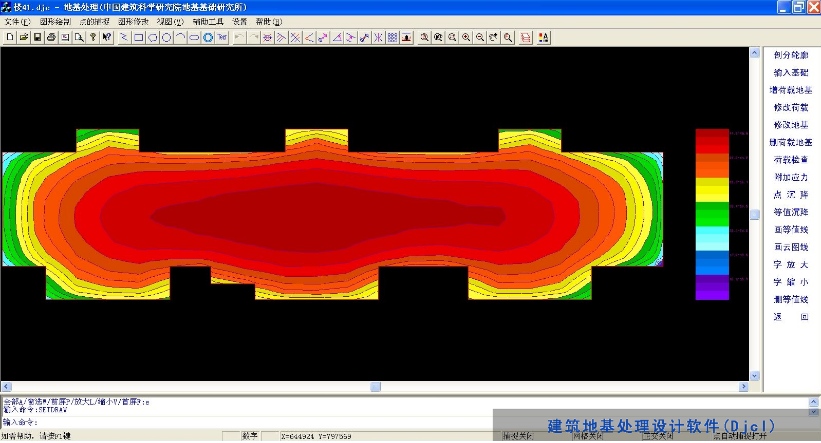821x443 pixels.
Task: Click 修改地基 in the right panel
Action: pos(791,125)
